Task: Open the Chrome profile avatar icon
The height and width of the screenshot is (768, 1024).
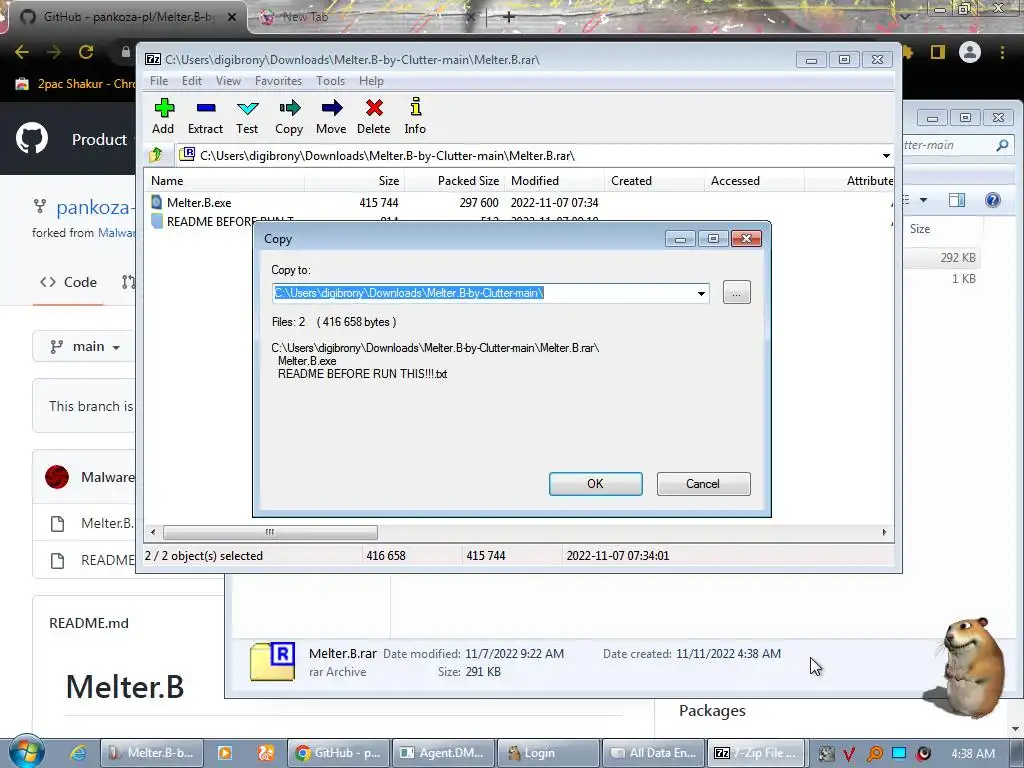Action: pos(970,52)
